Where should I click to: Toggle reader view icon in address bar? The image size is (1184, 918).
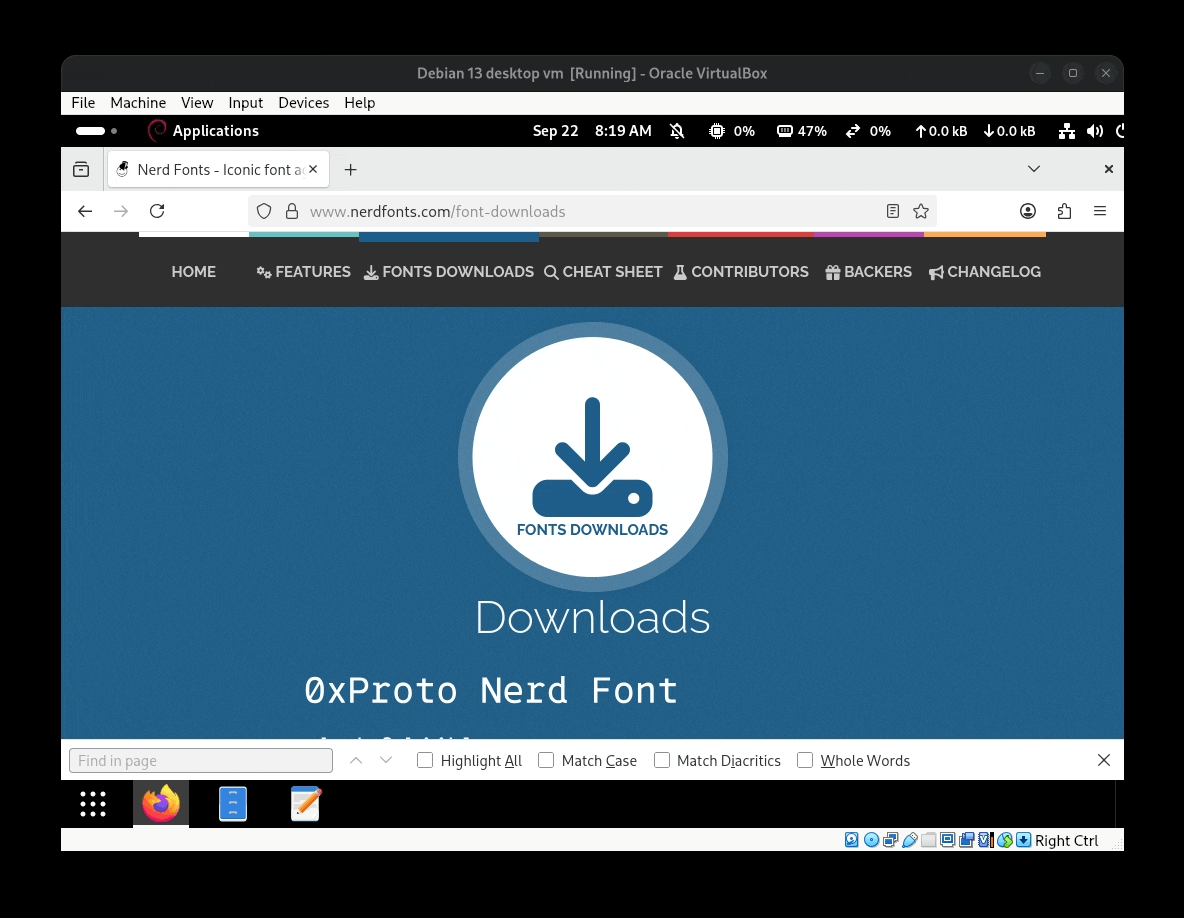click(893, 211)
